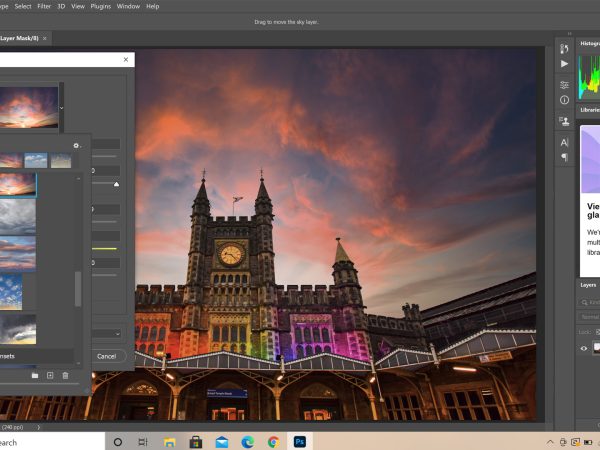Select the gray overcast clouds sky thumbnail
Image resolution: width=600 pixels, height=450 pixels.
point(18,217)
